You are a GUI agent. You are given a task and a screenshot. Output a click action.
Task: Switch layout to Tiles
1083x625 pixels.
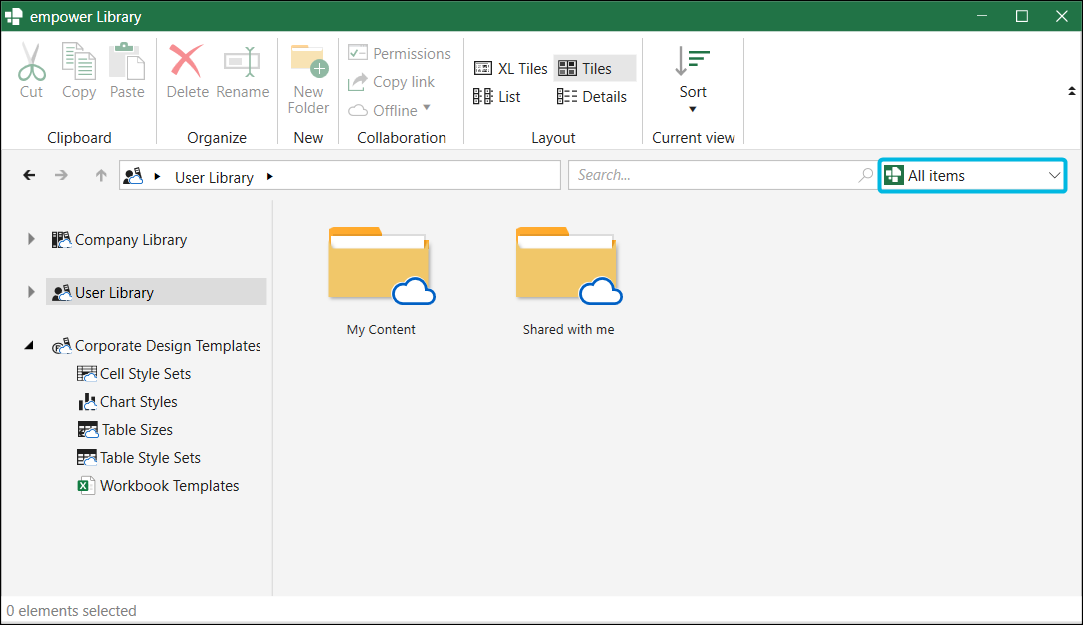pos(594,68)
